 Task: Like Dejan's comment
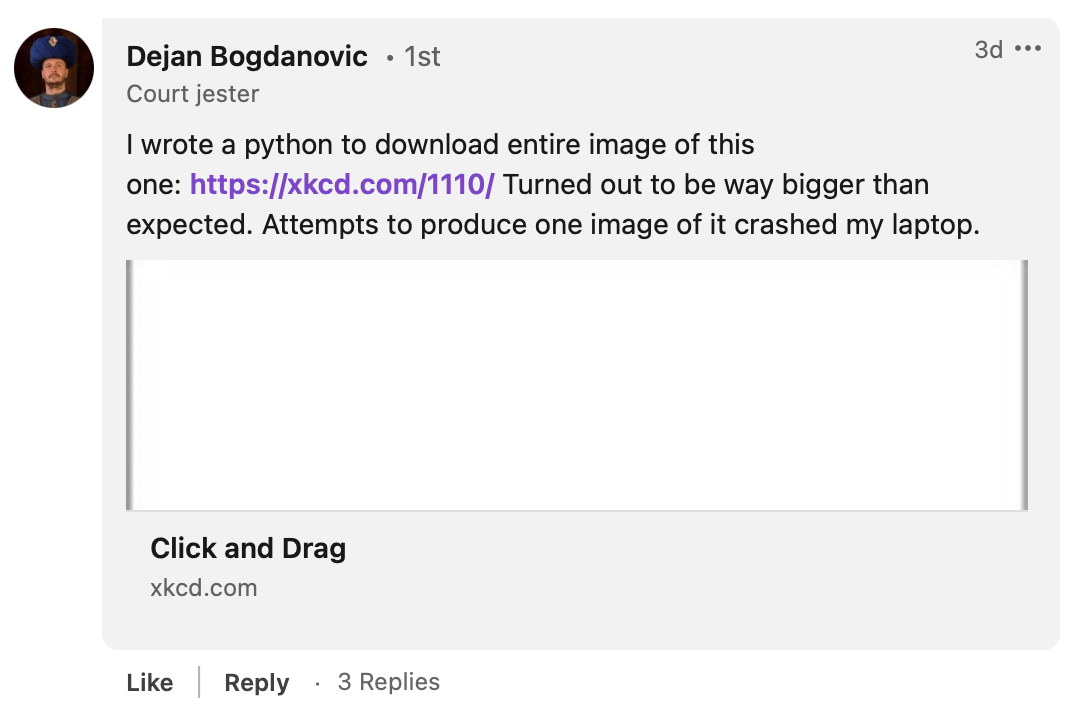148,682
